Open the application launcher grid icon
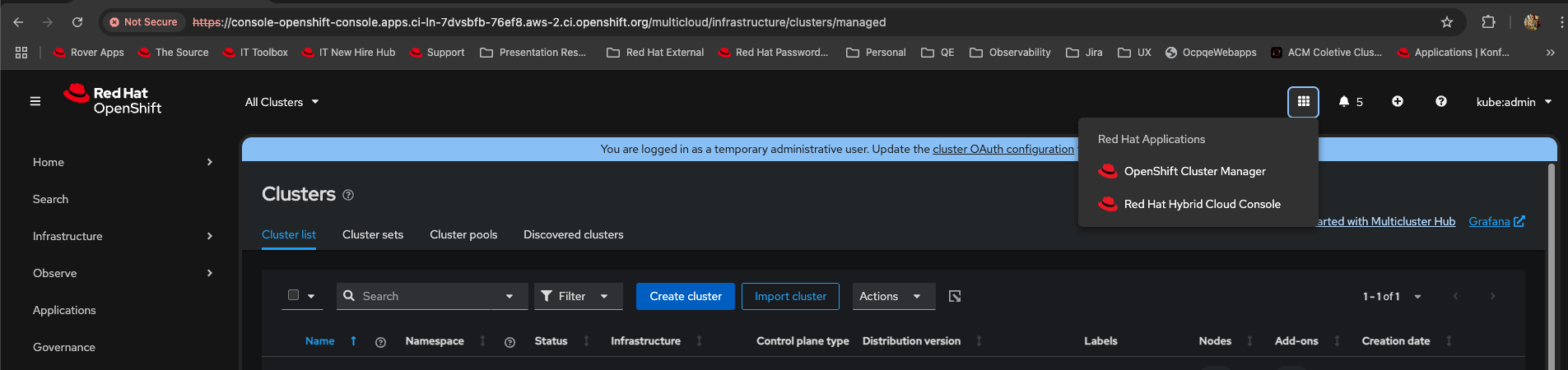Screen dimensions: 1568x370 coord(1303,102)
